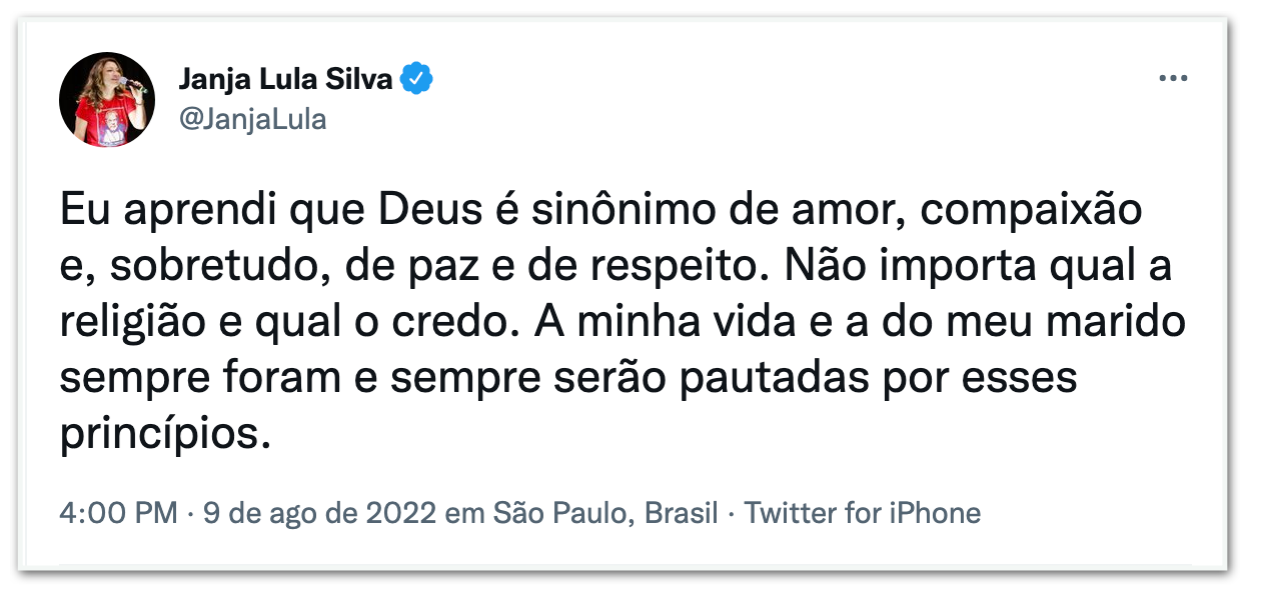Click the 4:00 PM timestamp
This screenshot has width=1262, height=592.
point(118,514)
